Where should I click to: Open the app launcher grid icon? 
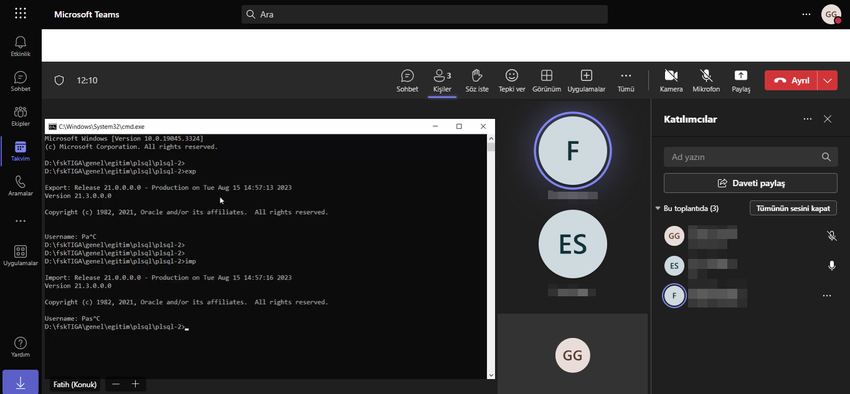tap(21, 14)
